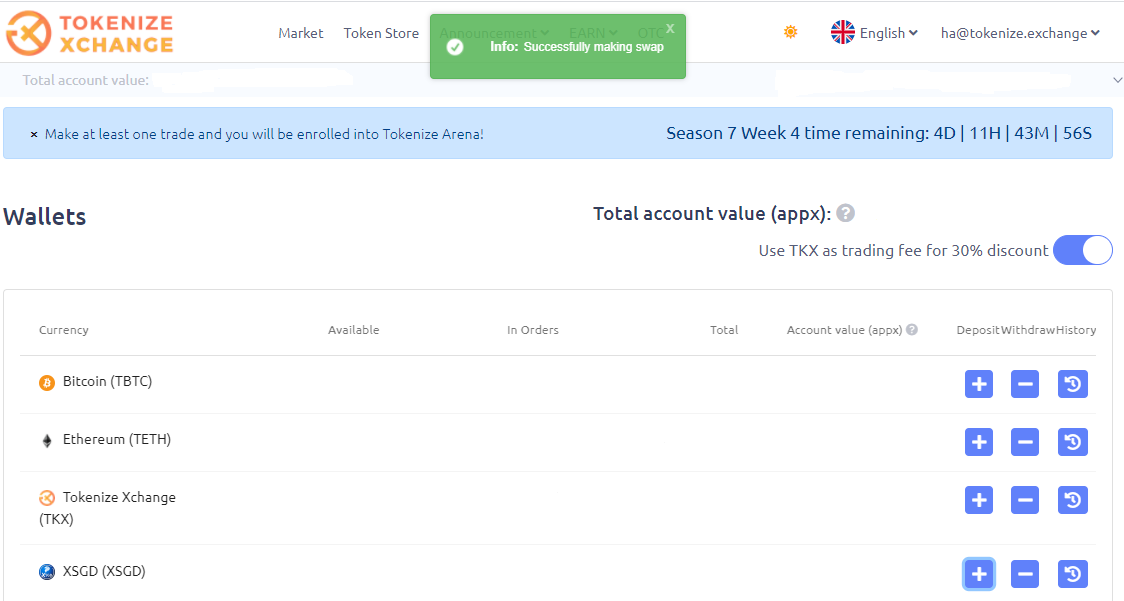View Ethereum (TETH) history
The width and height of the screenshot is (1124, 601).
click(x=1072, y=442)
